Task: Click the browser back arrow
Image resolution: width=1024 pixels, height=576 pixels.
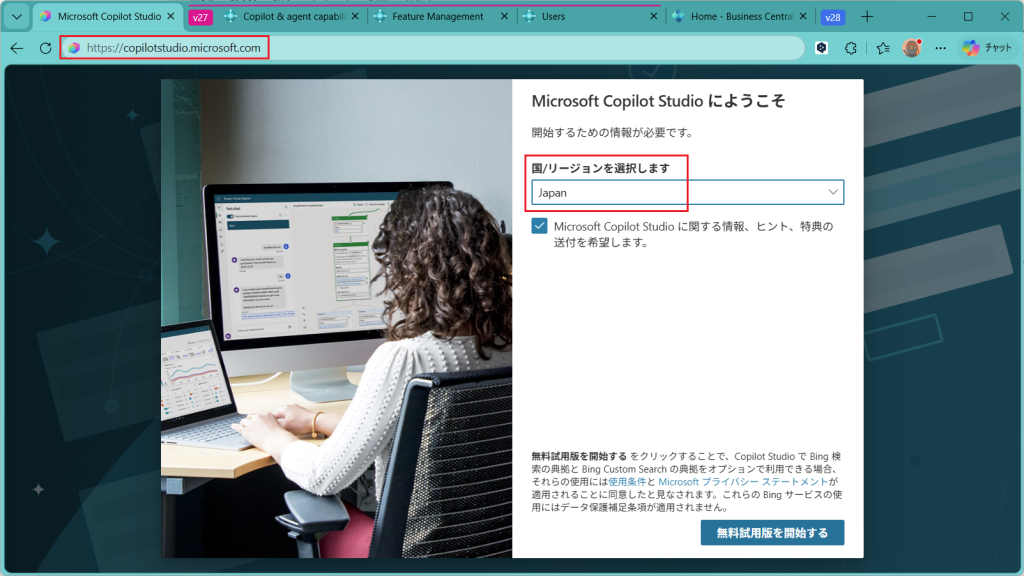Action: (17, 48)
